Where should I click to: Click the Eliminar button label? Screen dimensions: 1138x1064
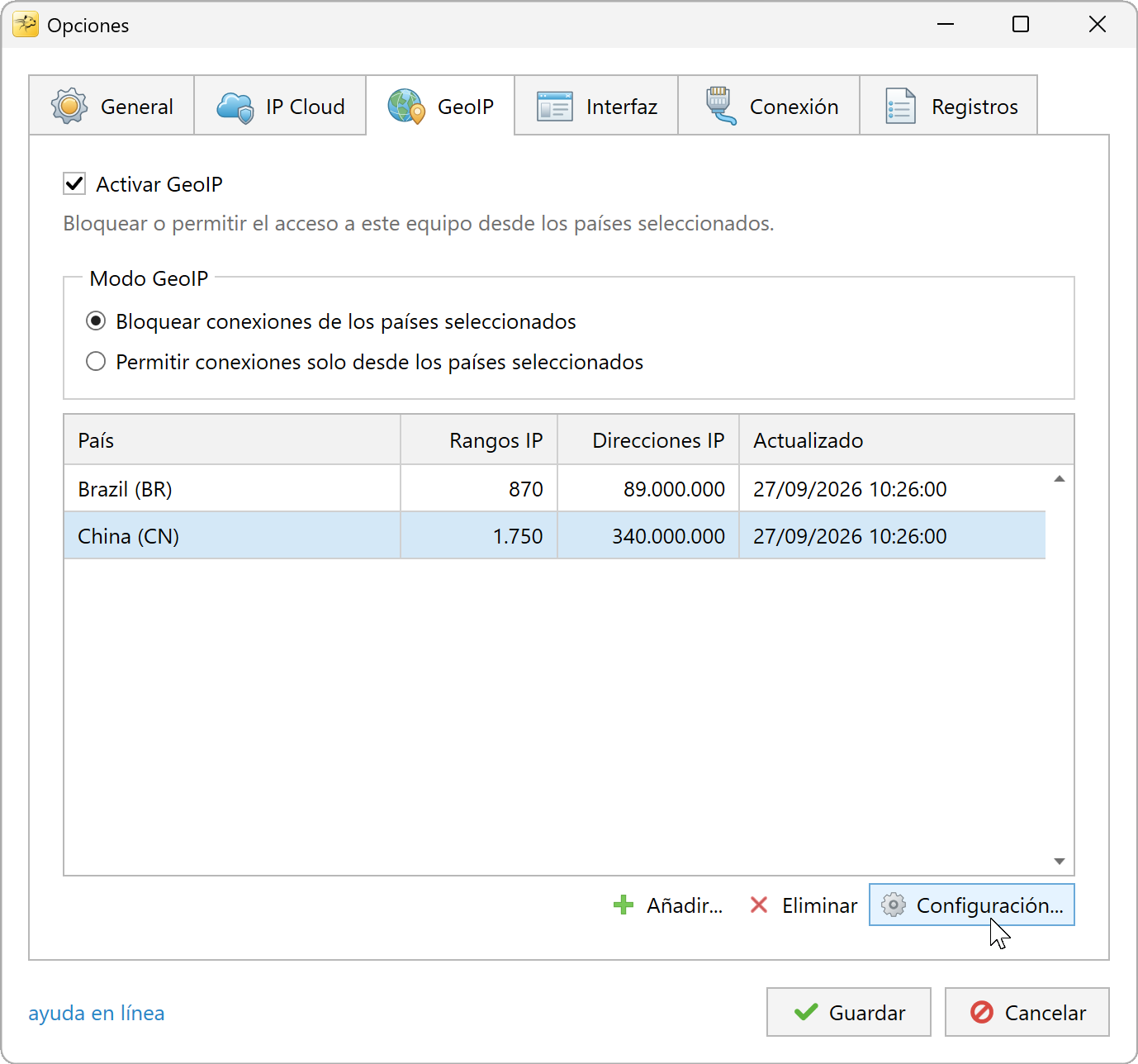820,905
